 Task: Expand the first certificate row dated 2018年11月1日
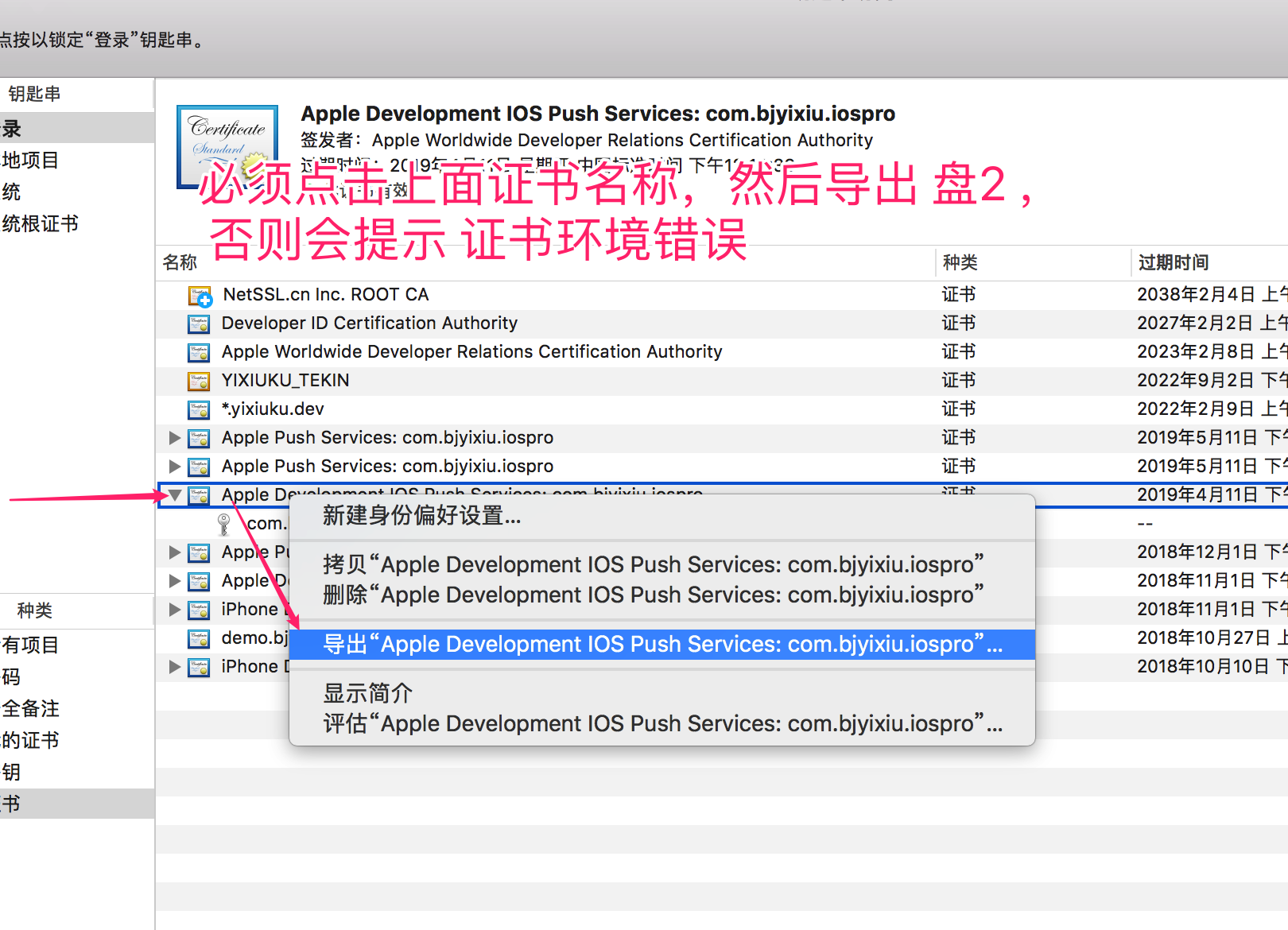point(175,581)
